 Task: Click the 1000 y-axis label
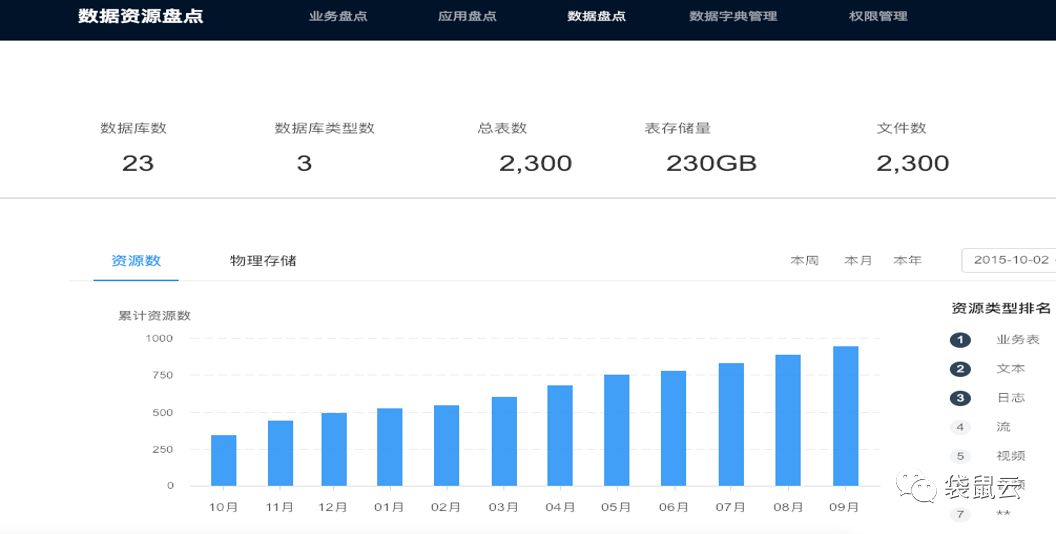[x=160, y=338]
